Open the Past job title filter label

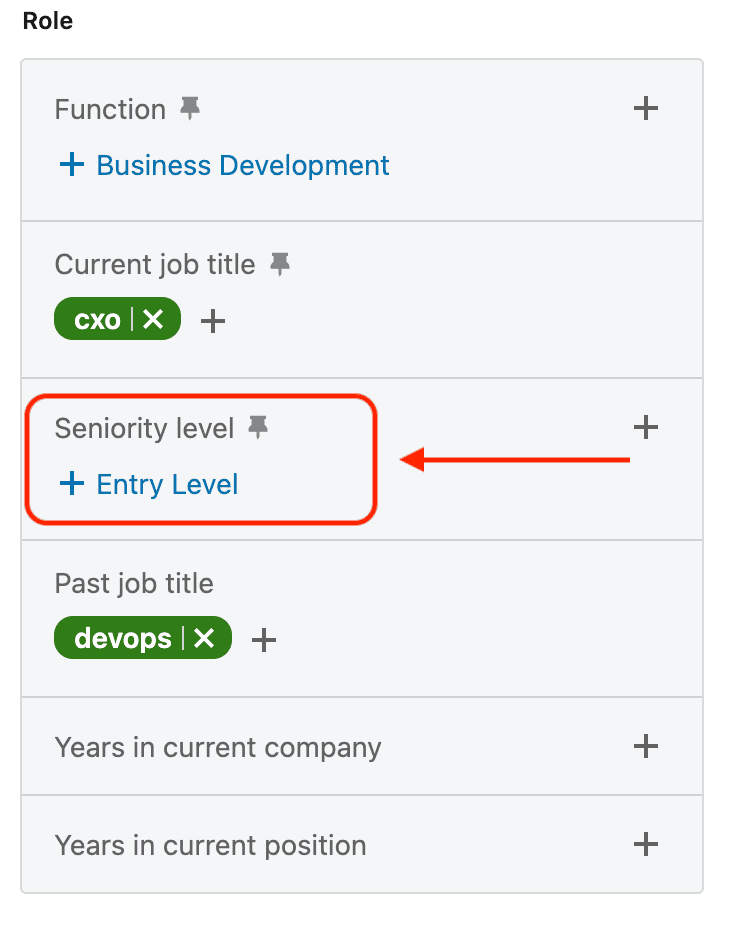coord(134,583)
